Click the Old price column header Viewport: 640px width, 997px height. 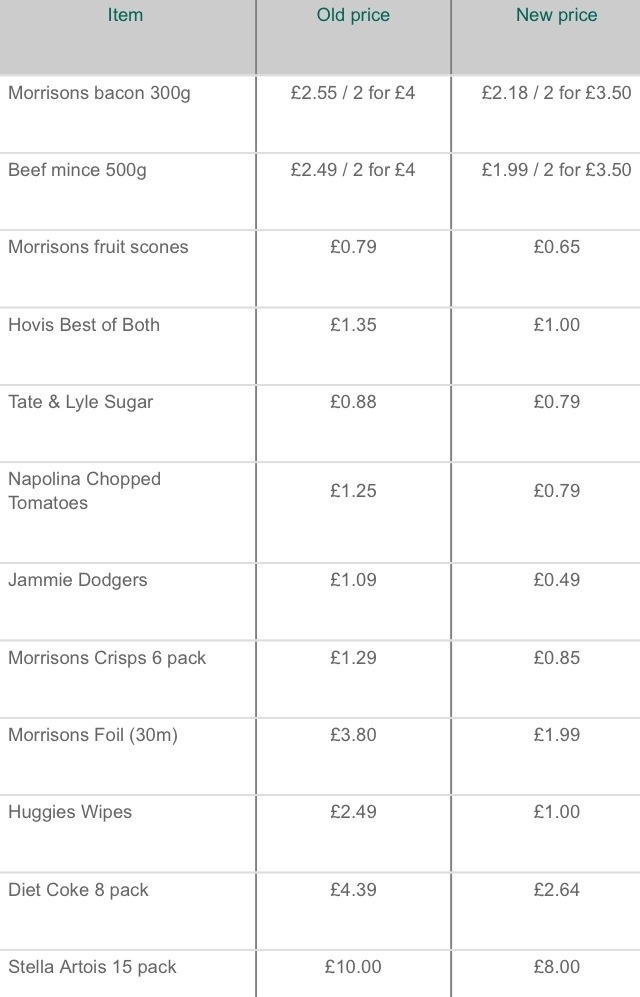coord(353,15)
